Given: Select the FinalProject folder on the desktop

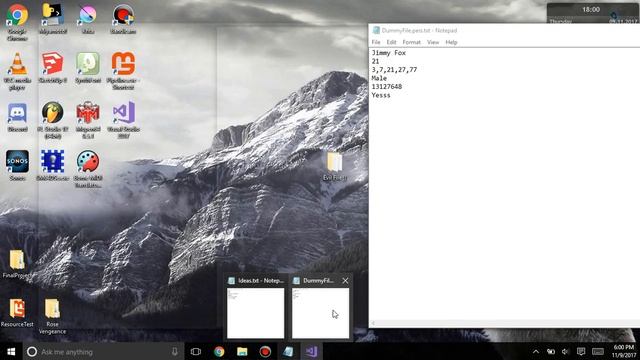Looking at the screenshot, I should [17, 260].
